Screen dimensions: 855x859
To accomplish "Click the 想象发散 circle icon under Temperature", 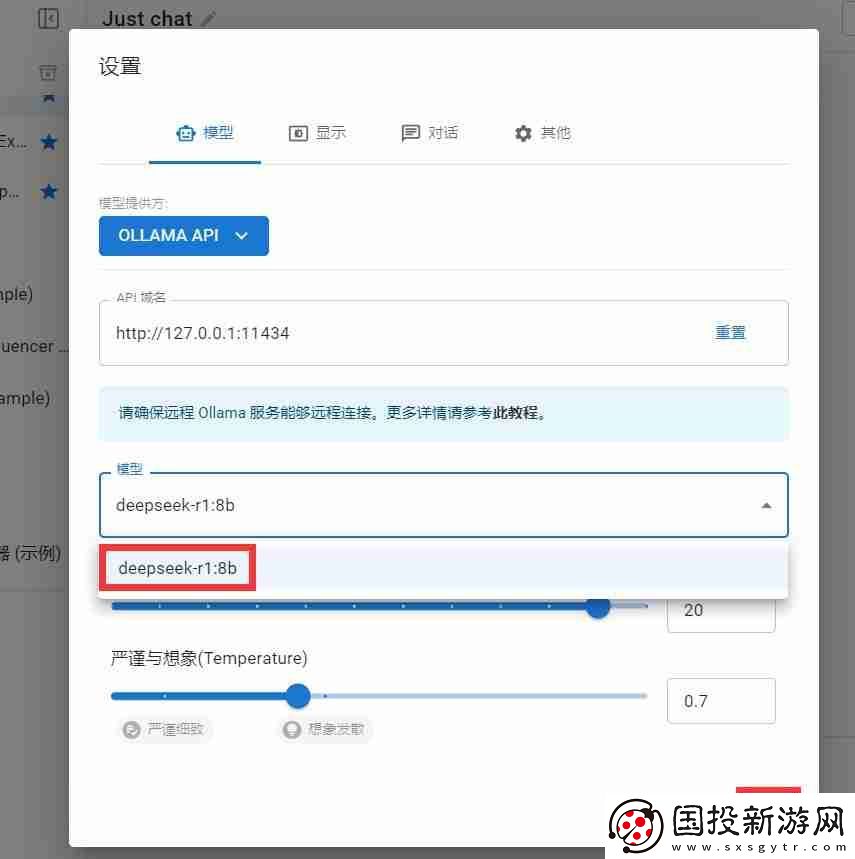I will click(291, 729).
